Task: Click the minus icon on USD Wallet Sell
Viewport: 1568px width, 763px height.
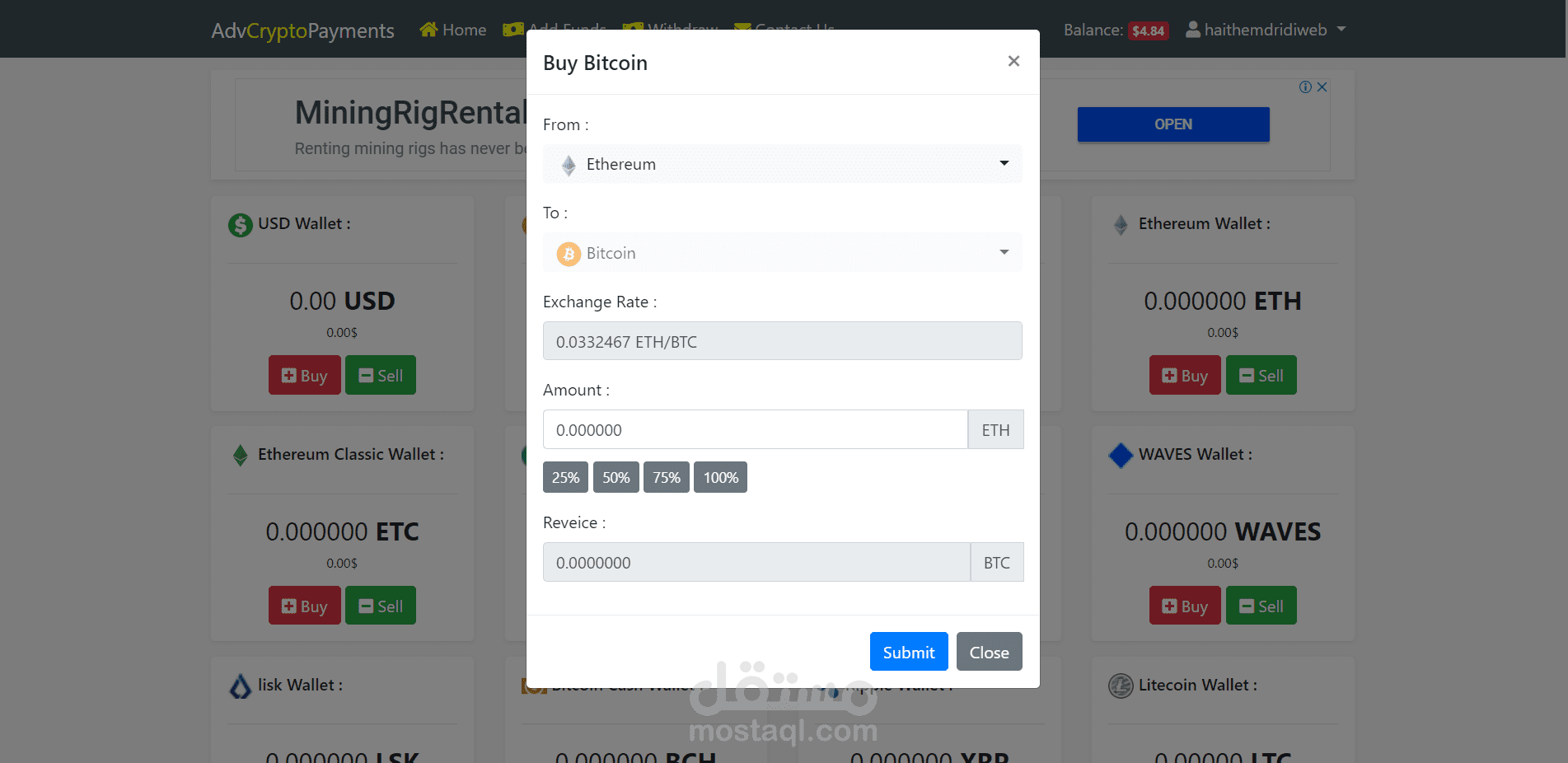Action: pyautogui.click(x=366, y=376)
